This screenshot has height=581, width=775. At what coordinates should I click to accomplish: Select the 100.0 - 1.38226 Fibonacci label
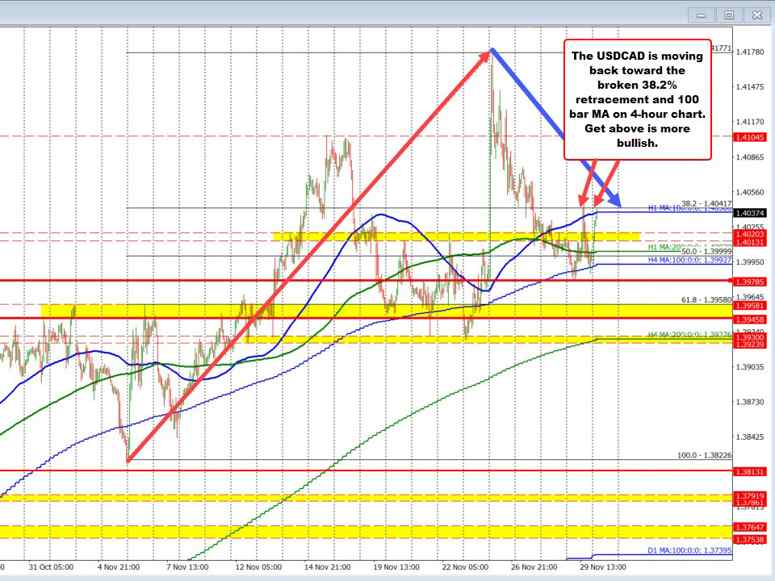click(x=704, y=455)
